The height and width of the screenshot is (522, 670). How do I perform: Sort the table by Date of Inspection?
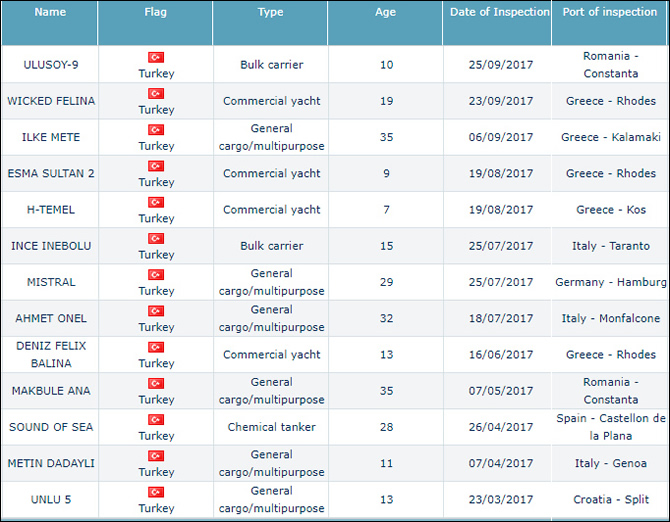(499, 13)
